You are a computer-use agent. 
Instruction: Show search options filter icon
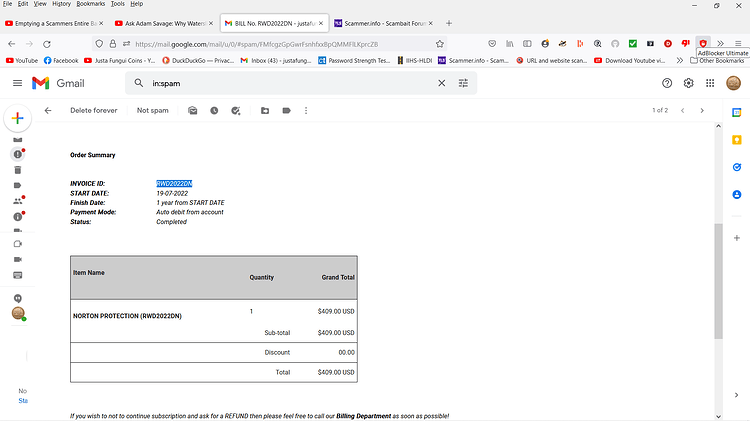(x=463, y=83)
